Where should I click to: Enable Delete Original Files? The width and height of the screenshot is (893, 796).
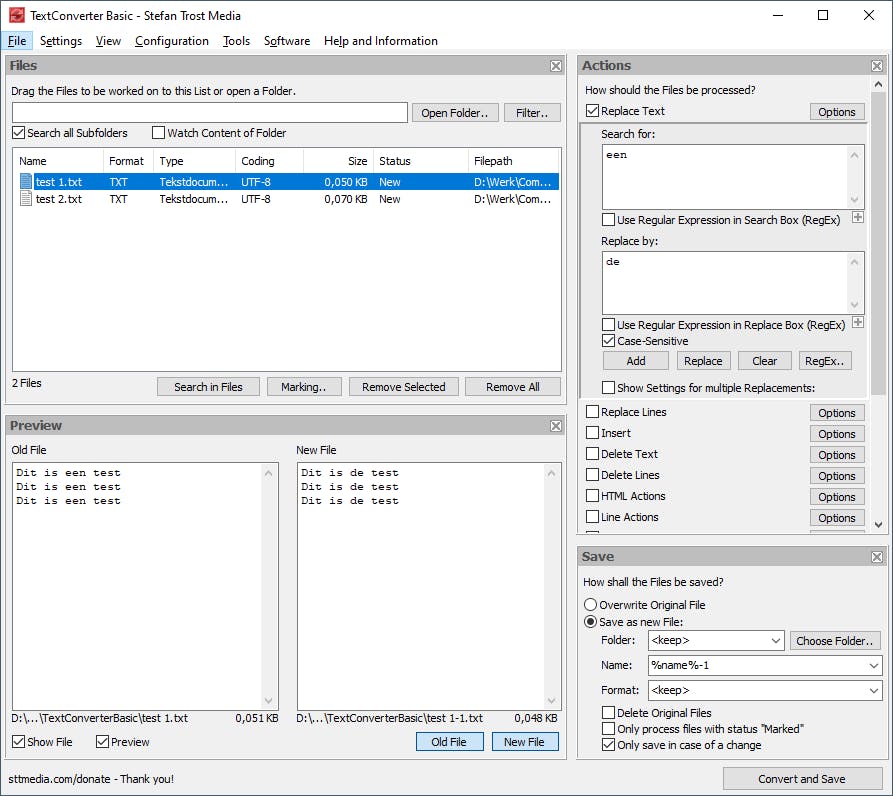608,712
